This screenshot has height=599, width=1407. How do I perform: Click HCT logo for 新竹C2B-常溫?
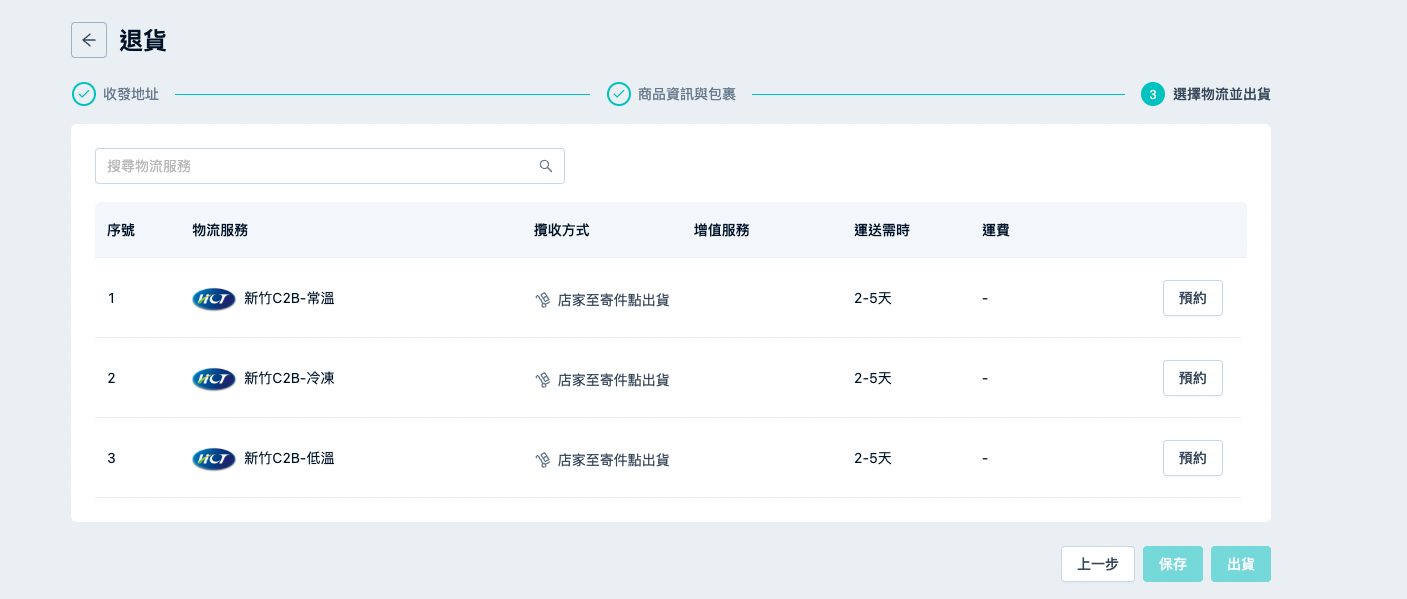coord(214,299)
